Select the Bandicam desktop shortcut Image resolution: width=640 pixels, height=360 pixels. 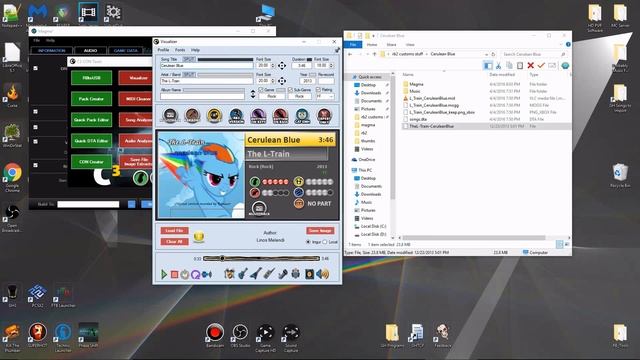click(x=215, y=336)
